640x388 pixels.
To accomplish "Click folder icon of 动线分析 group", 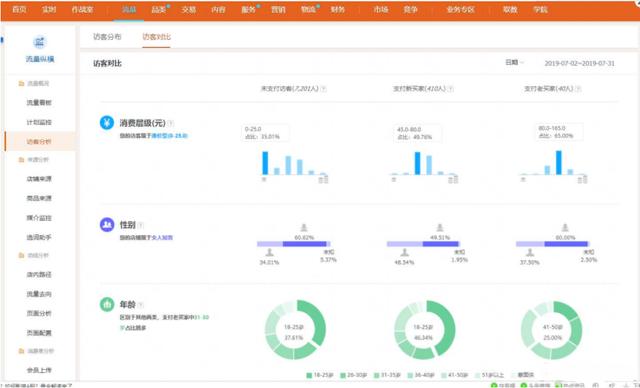I will pos(21,255).
